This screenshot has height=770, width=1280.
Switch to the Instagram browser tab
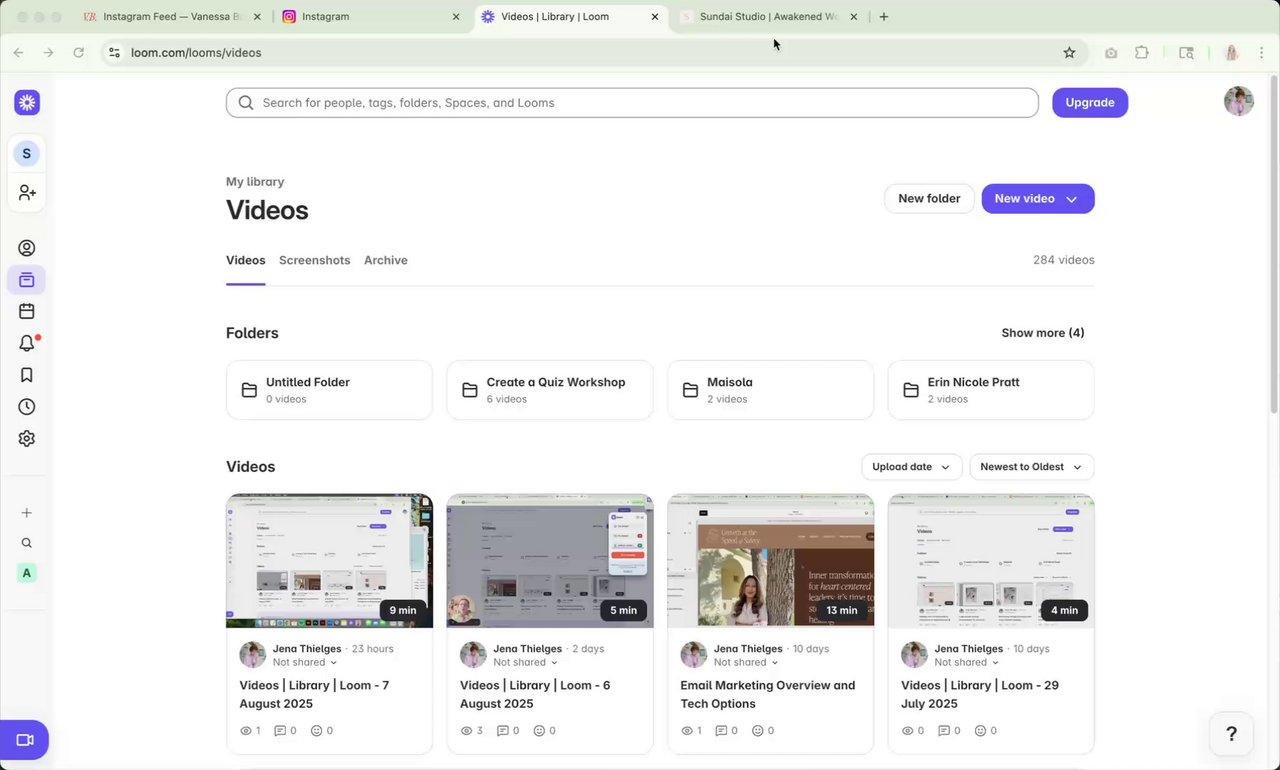point(371,17)
